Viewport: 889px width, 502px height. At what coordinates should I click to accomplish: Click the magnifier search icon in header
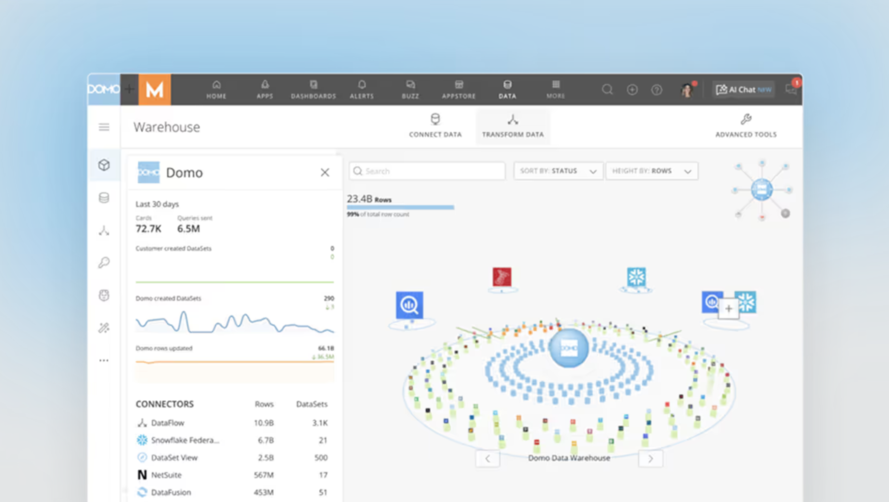pyautogui.click(x=607, y=90)
